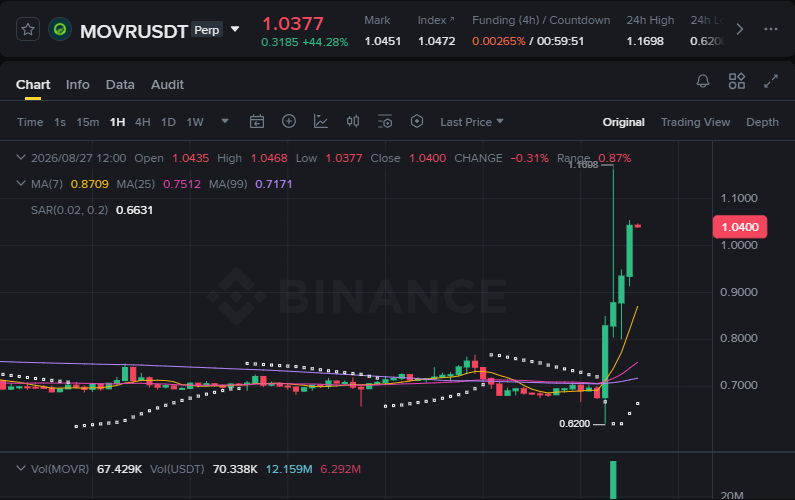Collapse the Vol(MOVR) indicator legend
The width and height of the screenshot is (795, 500).
21,469
